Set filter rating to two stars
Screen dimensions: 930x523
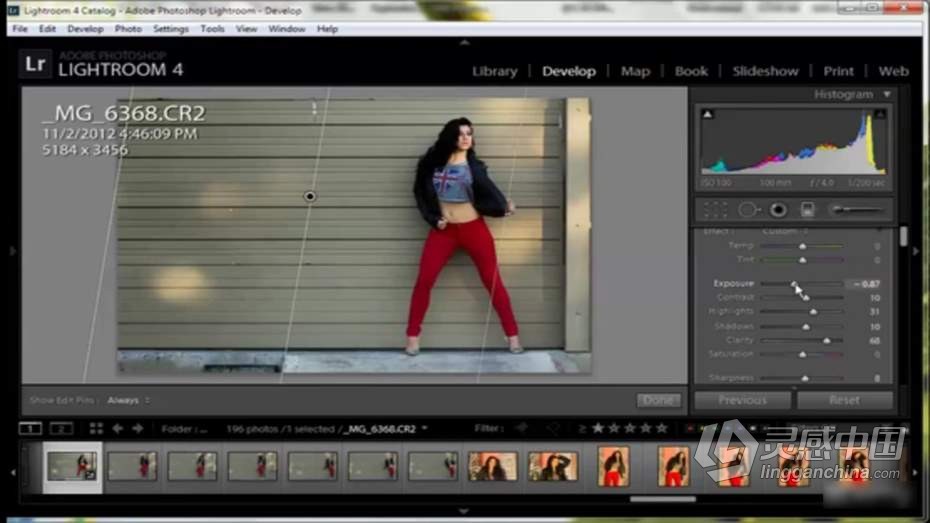tap(614, 428)
